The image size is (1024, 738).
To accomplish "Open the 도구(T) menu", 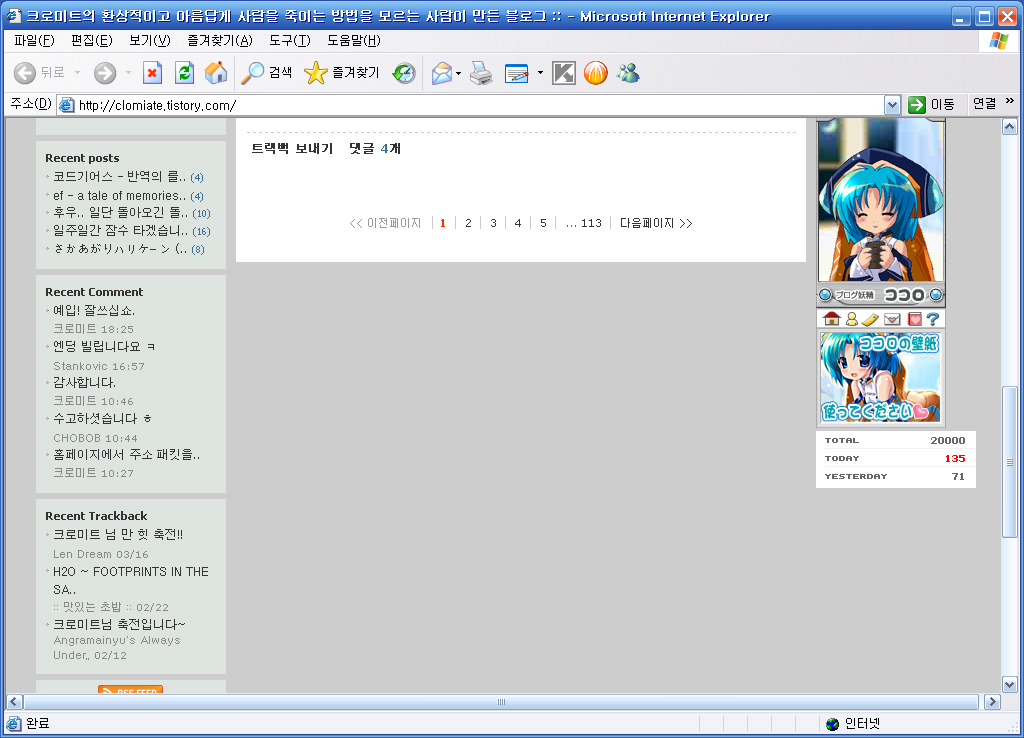I will click(x=289, y=40).
